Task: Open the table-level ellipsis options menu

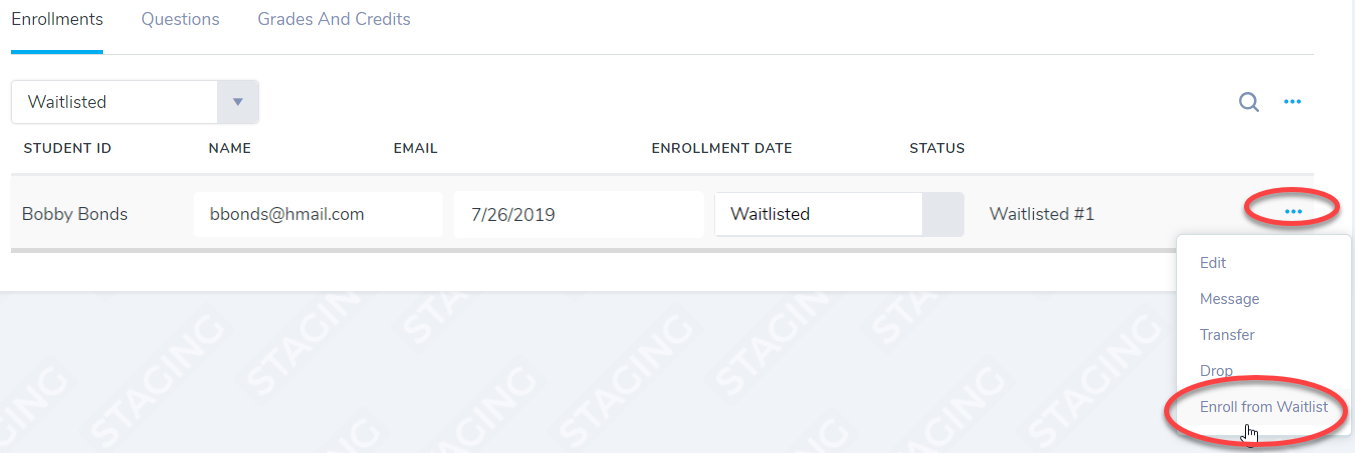Action: click(1292, 101)
